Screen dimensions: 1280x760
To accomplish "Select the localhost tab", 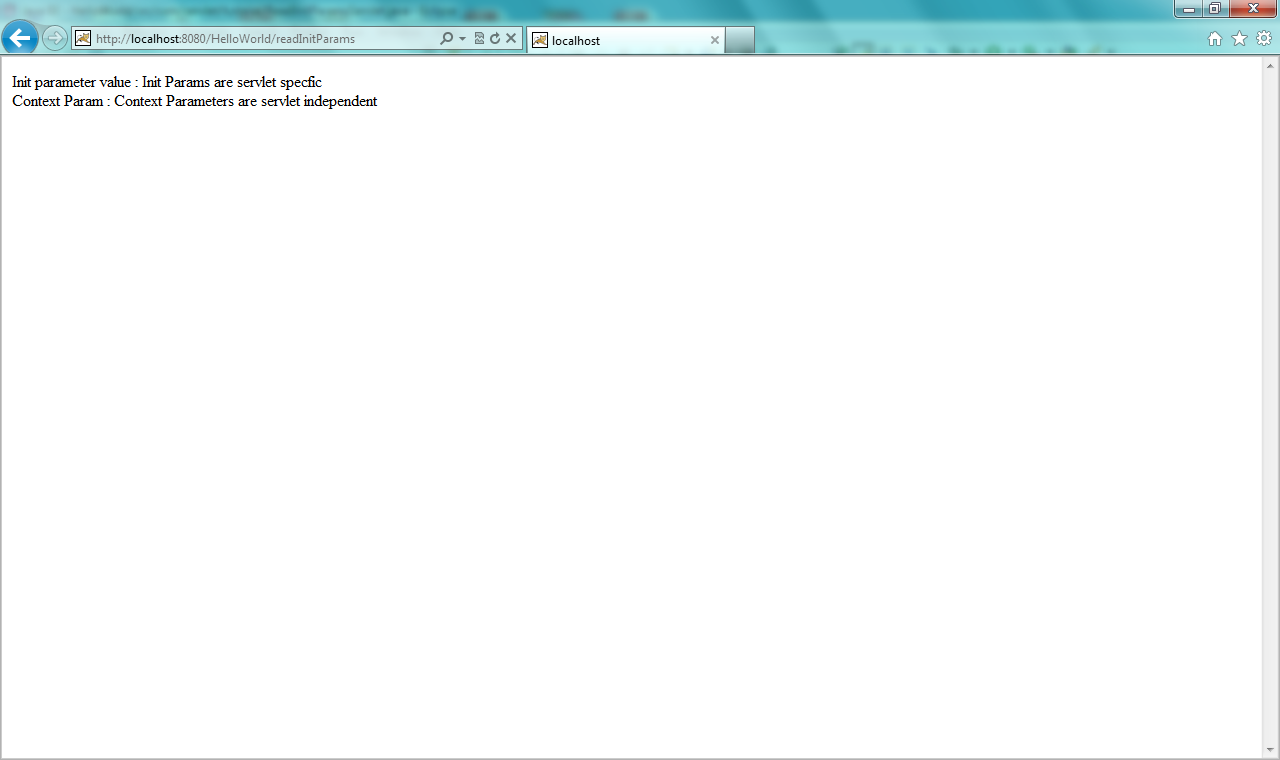I will (x=620, y=40).
